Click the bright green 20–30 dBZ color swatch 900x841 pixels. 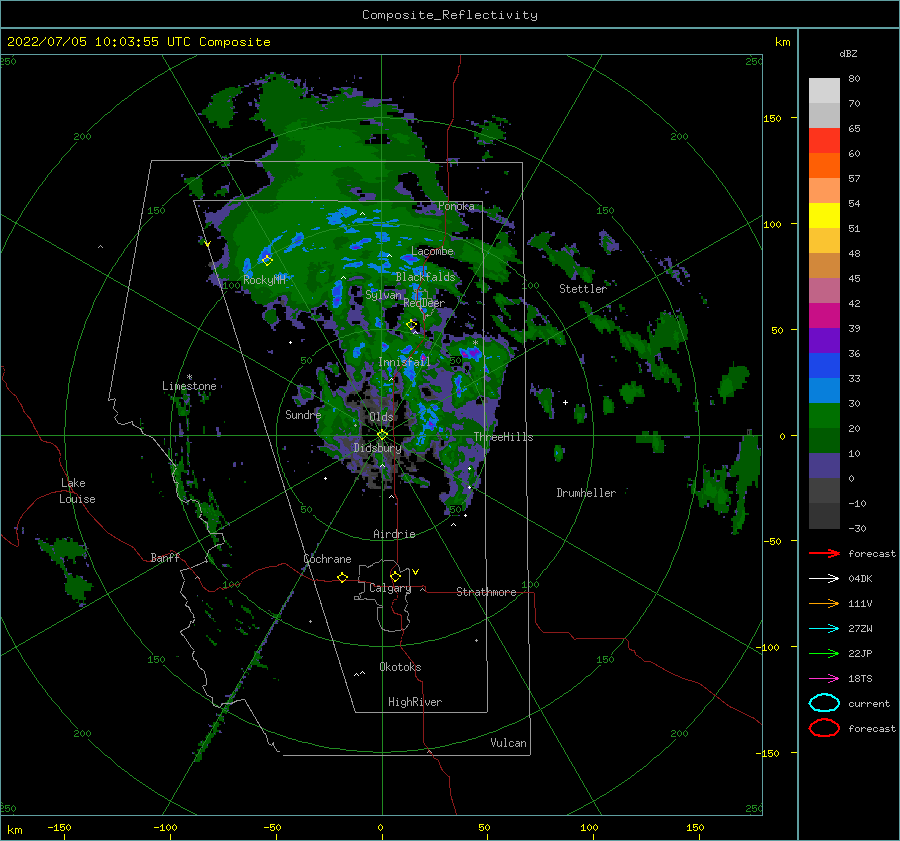(824, 416)
